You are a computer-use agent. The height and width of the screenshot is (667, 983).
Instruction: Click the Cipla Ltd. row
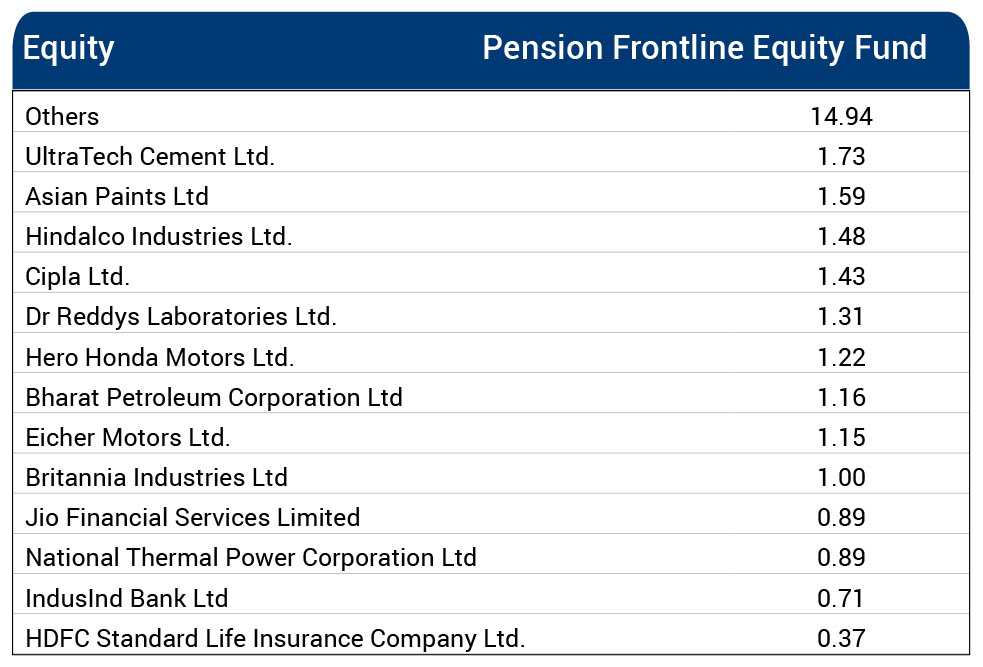(78, 277)
